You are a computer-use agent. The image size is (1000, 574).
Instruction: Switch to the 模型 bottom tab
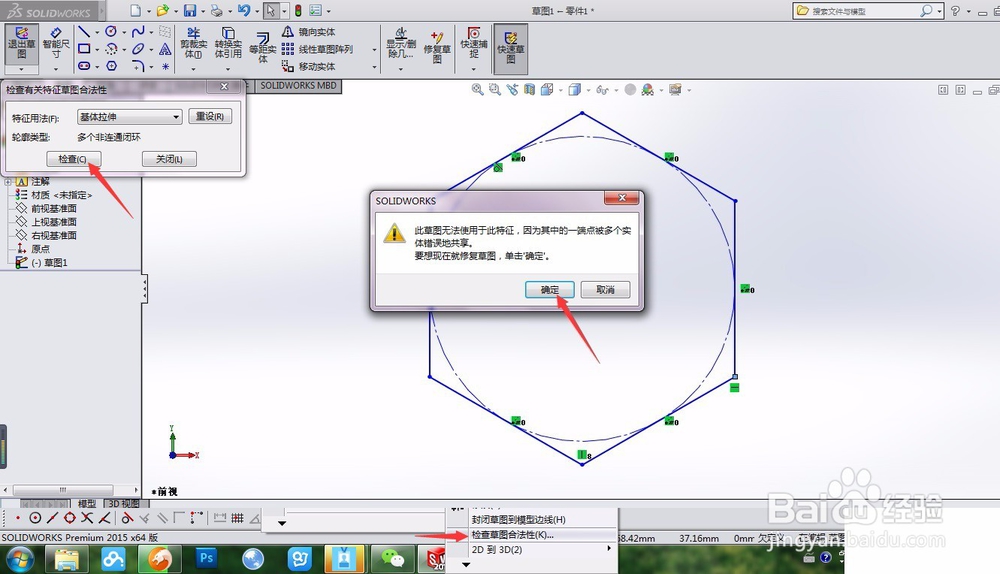pos(87,504)
